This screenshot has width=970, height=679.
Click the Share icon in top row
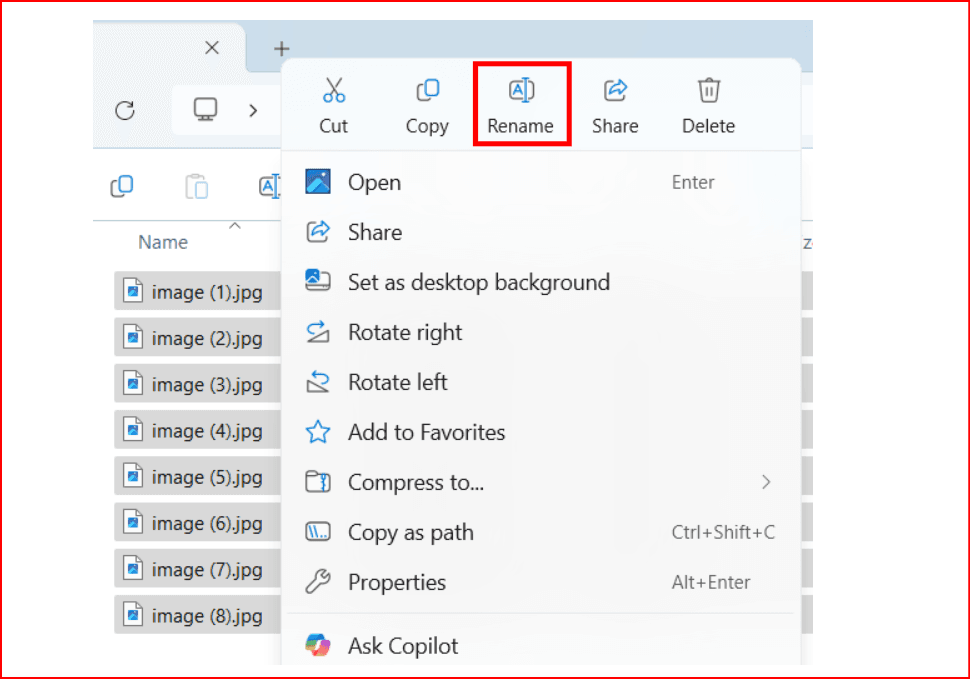click(x=615, y=92)
